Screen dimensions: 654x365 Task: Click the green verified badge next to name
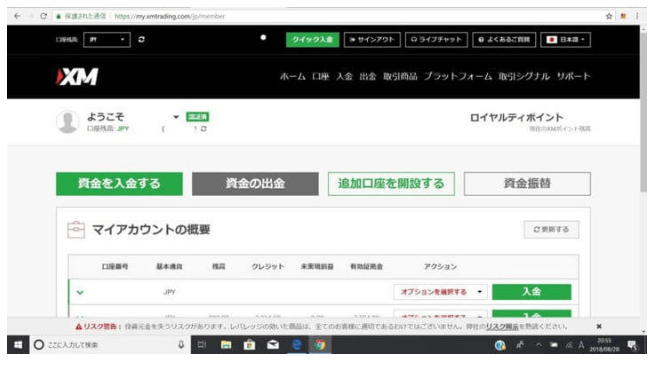pos(197,117)
